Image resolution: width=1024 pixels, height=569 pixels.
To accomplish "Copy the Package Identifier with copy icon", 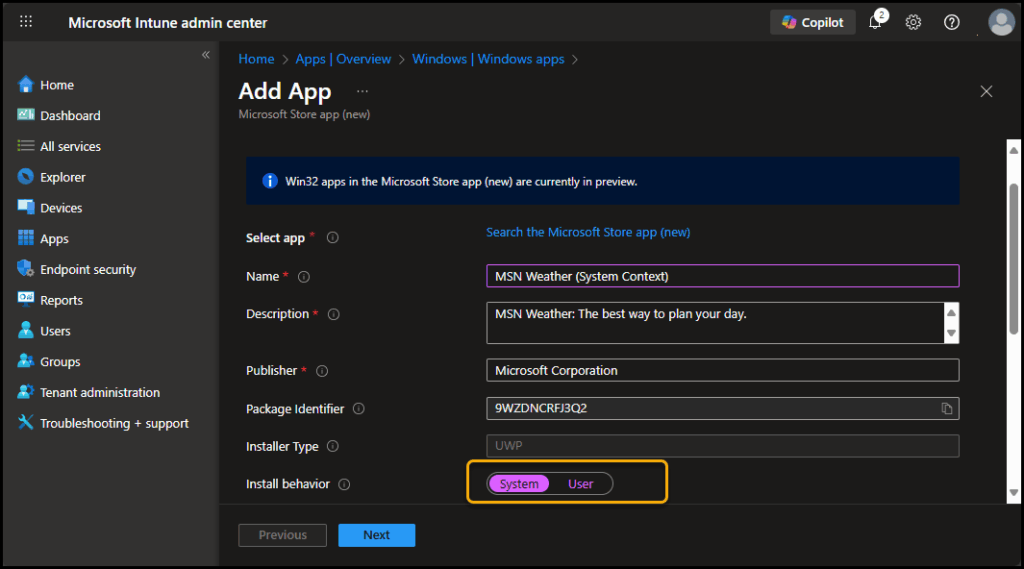I will 946,409.
